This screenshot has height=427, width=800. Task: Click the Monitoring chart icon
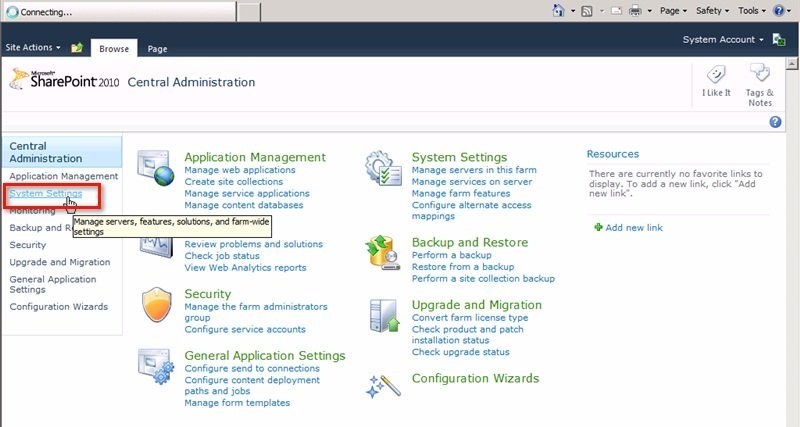(156, 248)
